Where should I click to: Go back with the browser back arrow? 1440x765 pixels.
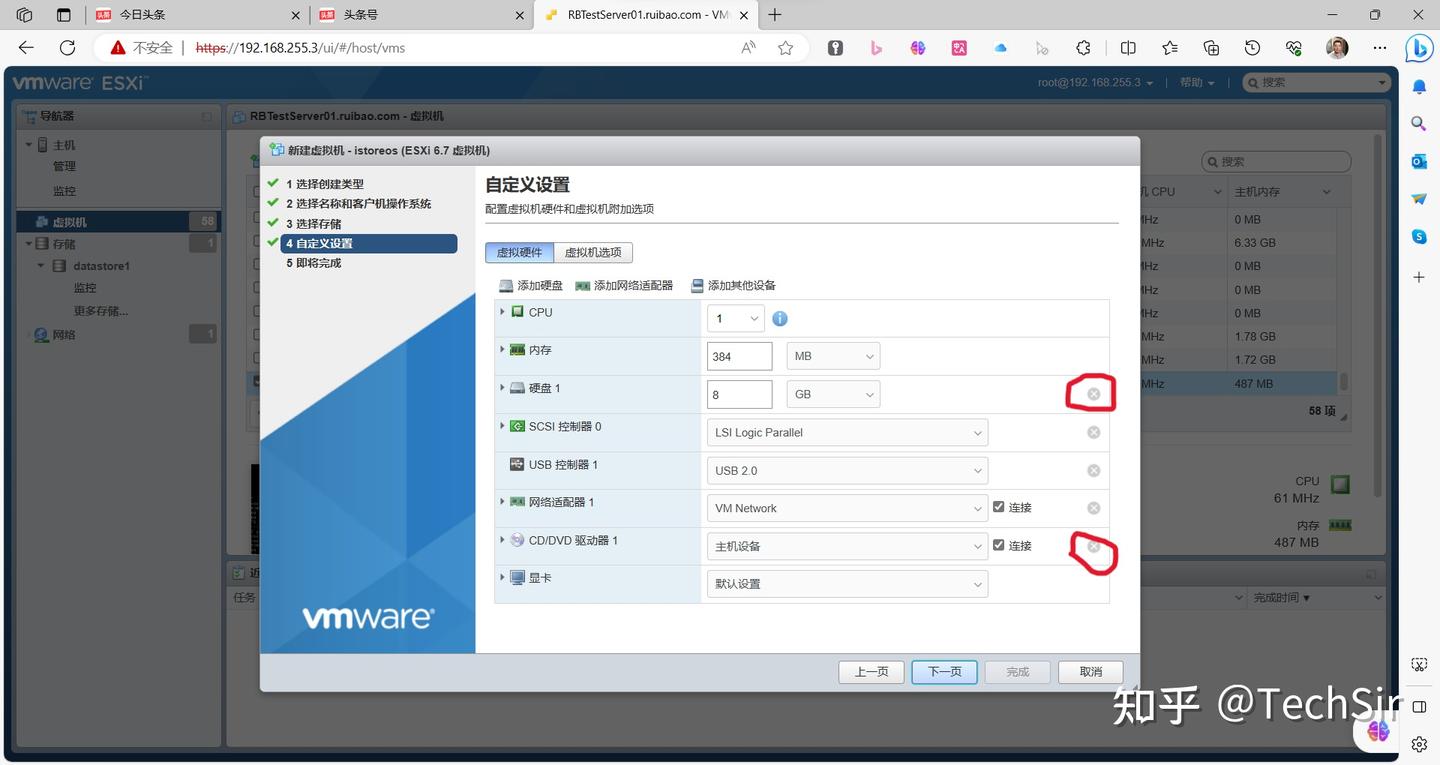click(x=26, y=48)
